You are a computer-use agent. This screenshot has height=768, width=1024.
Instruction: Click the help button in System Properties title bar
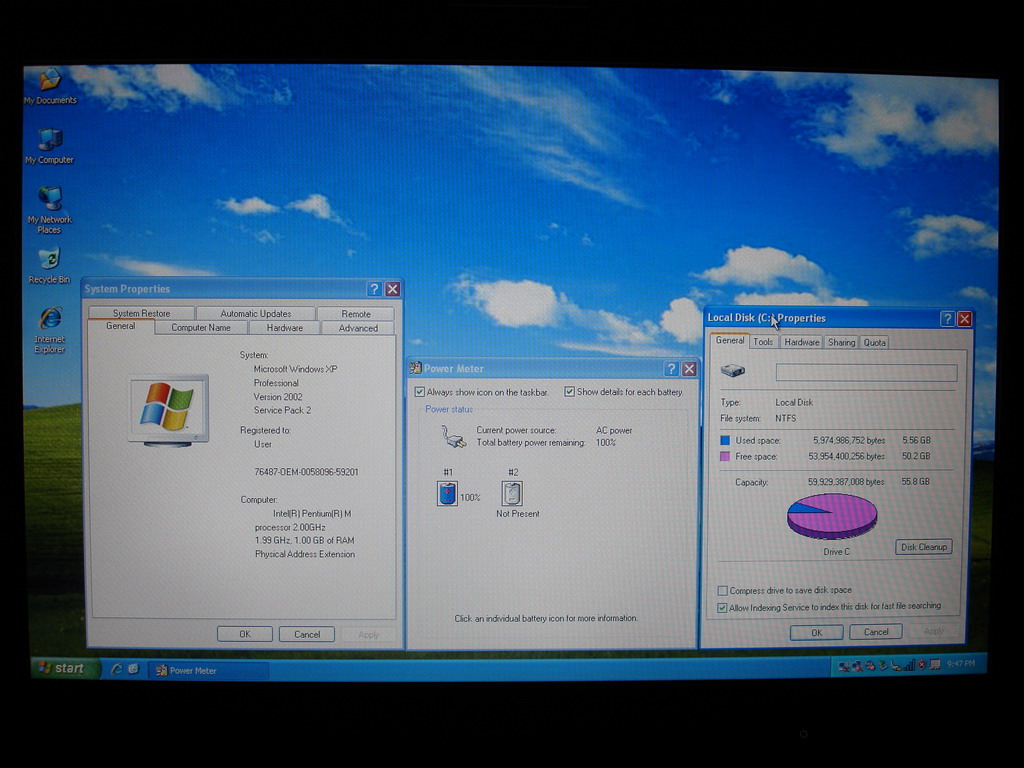click(x=374, y=289)
